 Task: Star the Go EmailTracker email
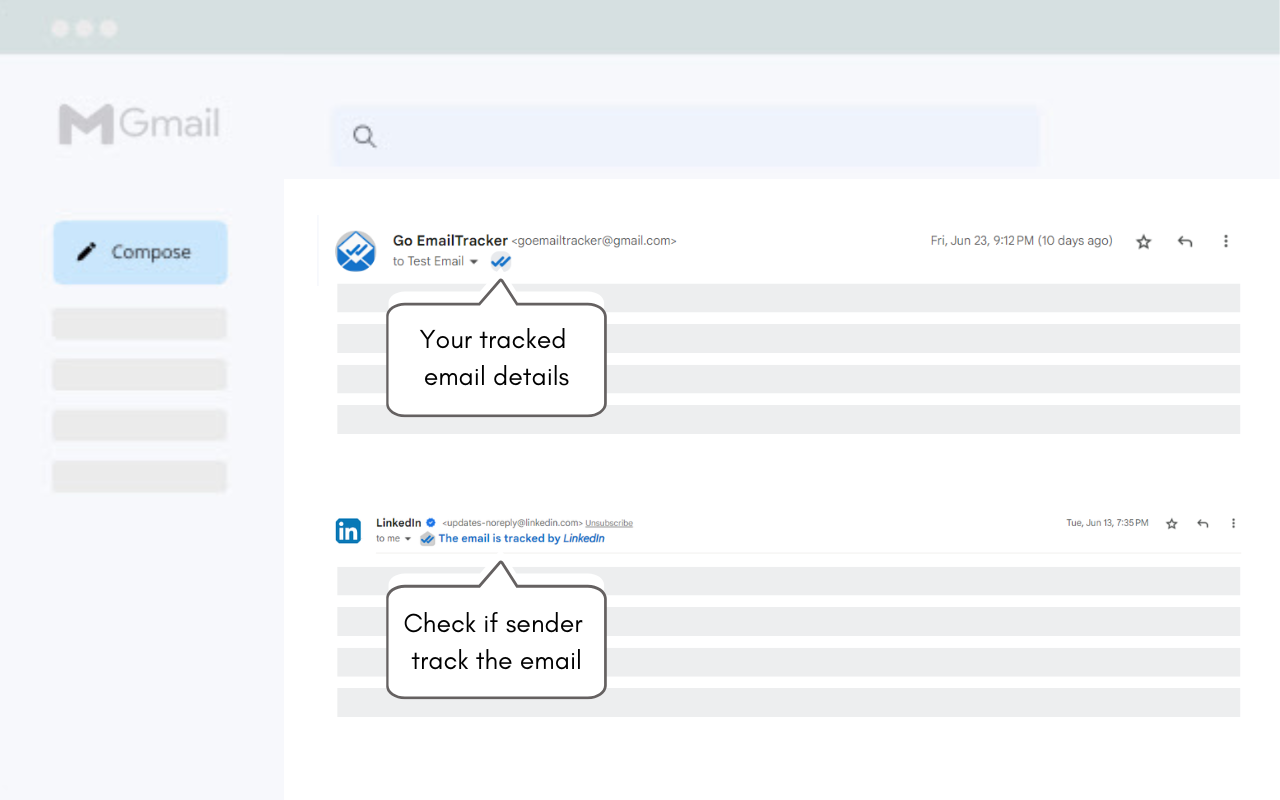1143,241
